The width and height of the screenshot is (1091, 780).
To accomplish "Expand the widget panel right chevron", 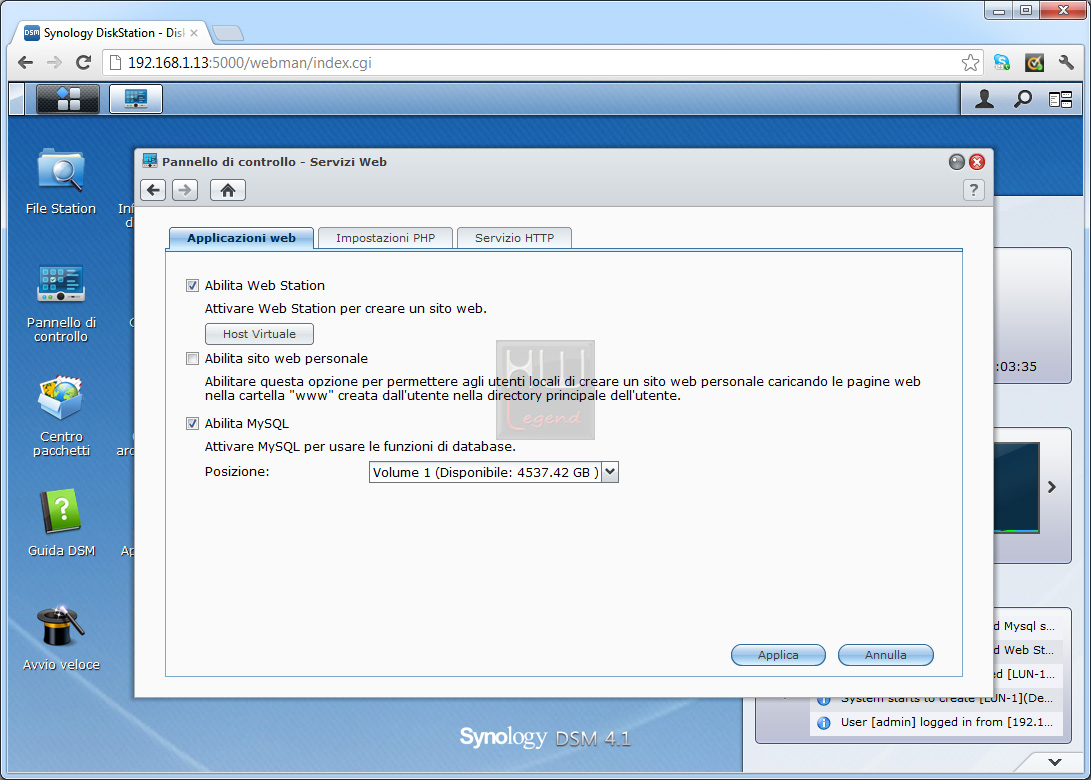I will tap(1051, 487).
